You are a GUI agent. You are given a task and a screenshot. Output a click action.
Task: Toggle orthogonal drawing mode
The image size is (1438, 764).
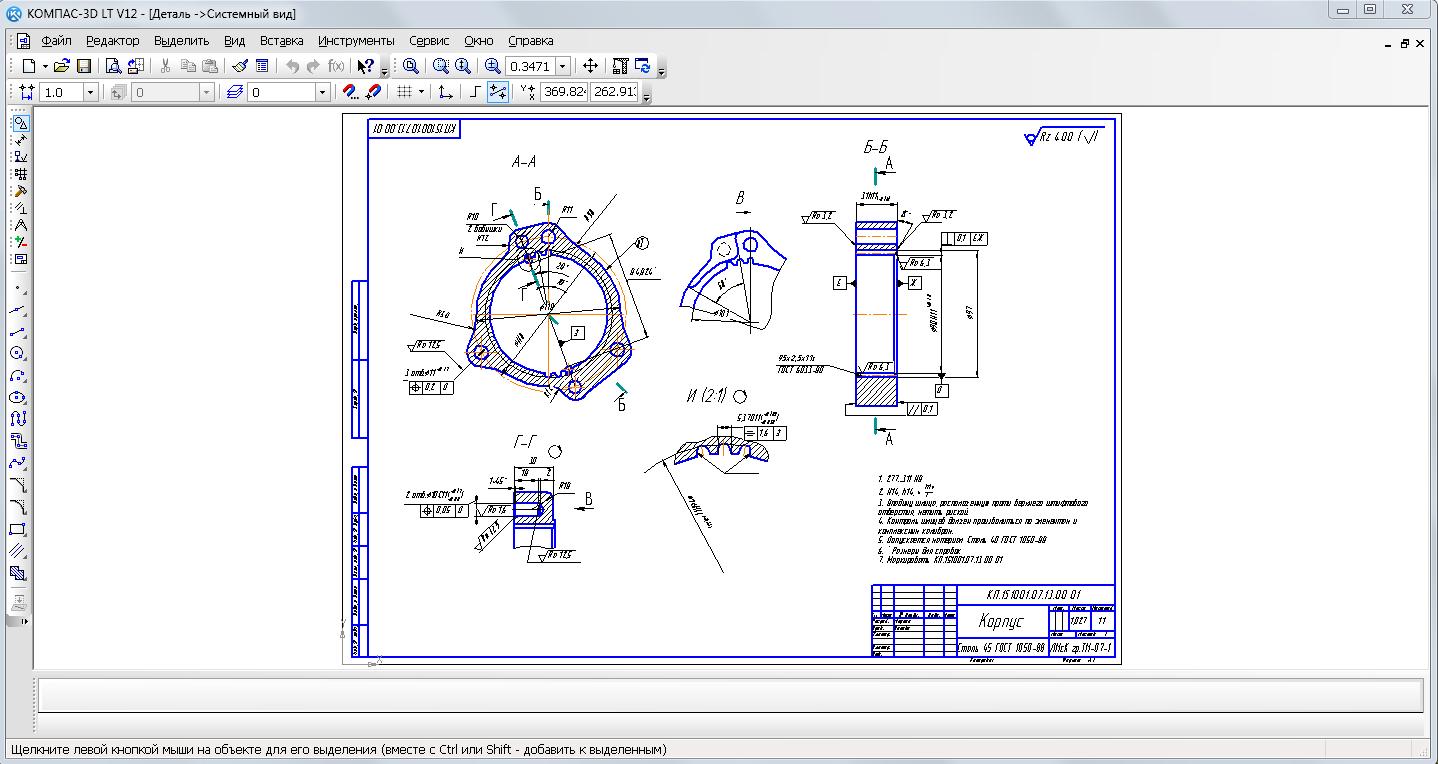[475, 92]
